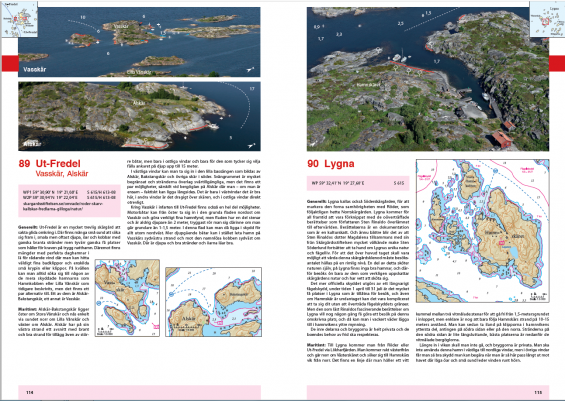Click the "Lilla Vasskär" island label

pos(139,72)
